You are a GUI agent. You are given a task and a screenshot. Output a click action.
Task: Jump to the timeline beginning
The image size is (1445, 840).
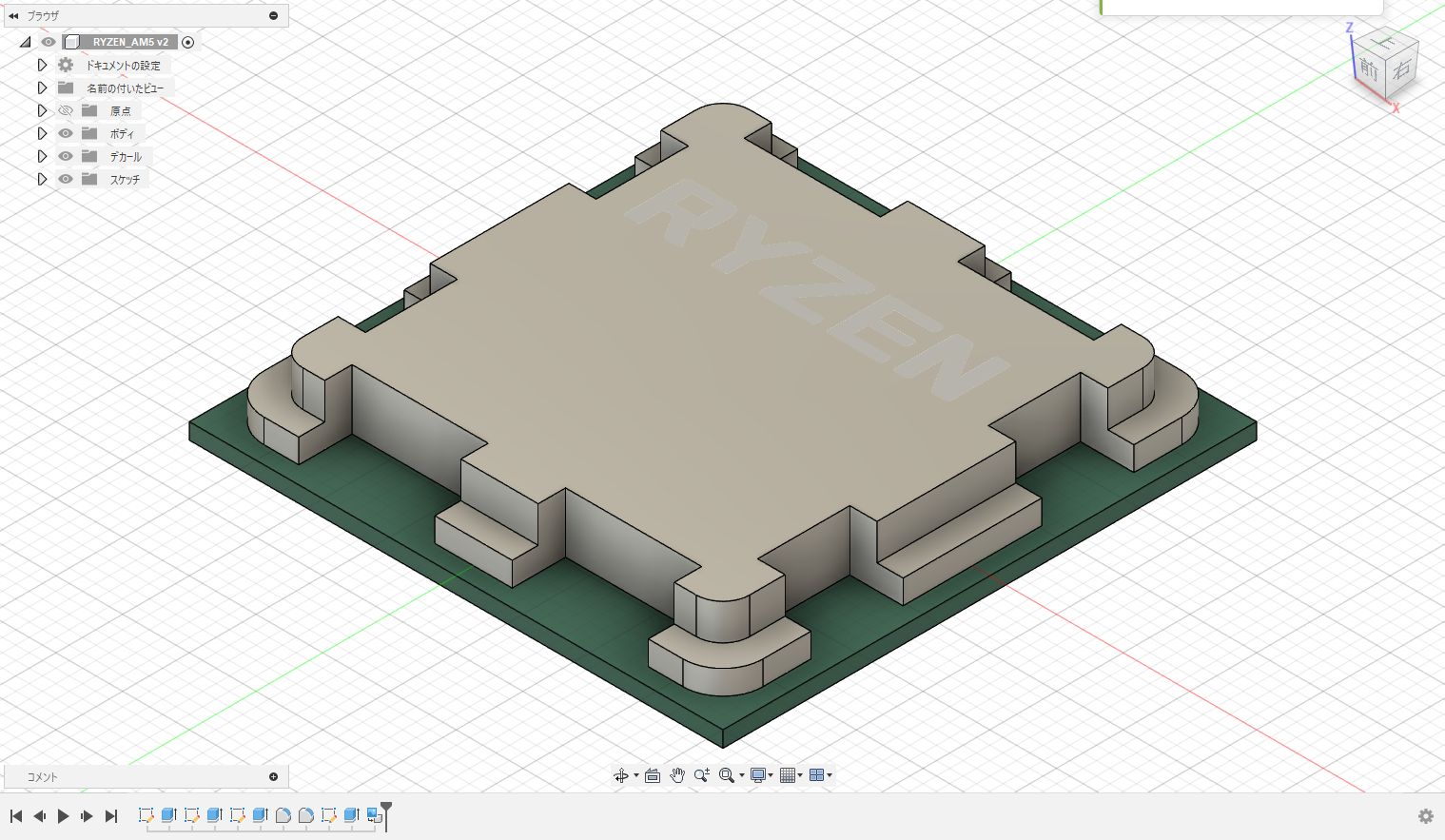coord(16,816)
